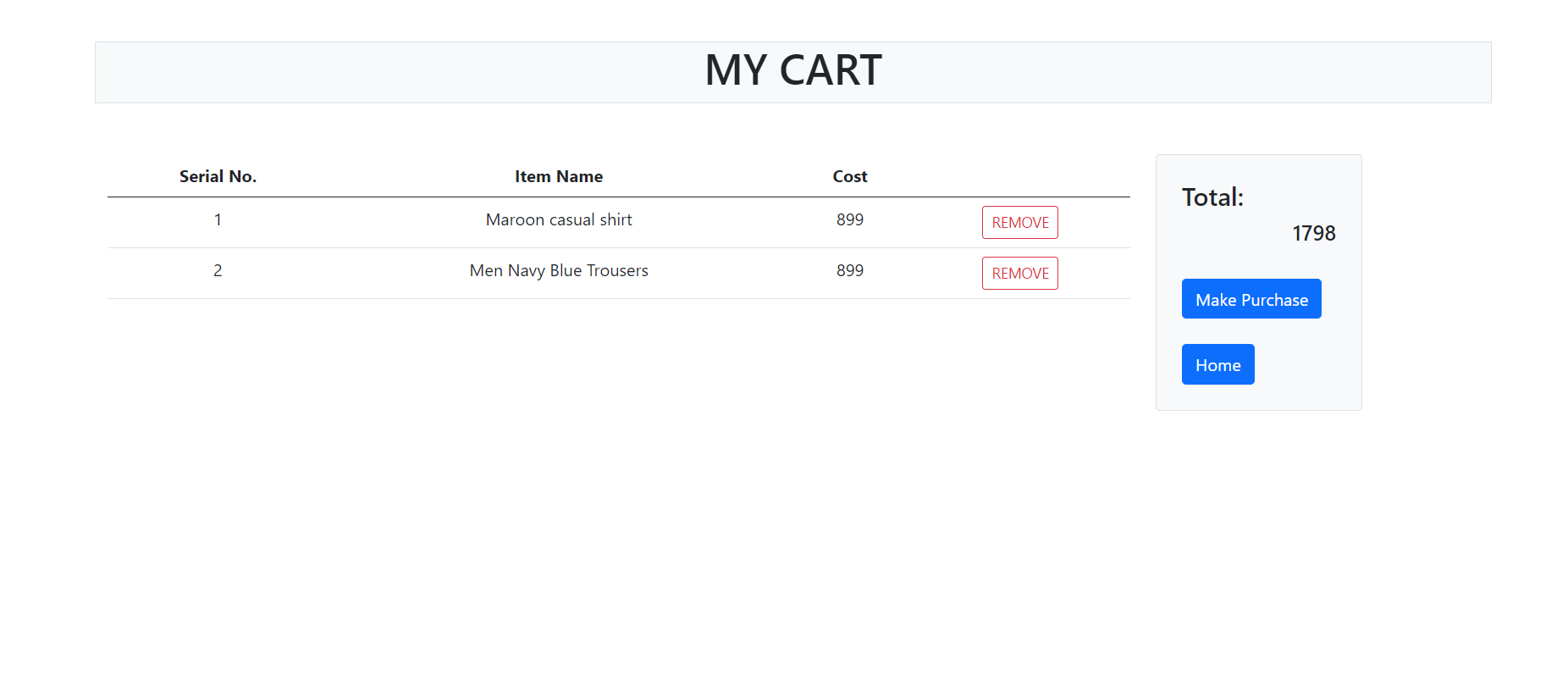Click the Men Navy Blue Trousers item name

pos(559,270)
